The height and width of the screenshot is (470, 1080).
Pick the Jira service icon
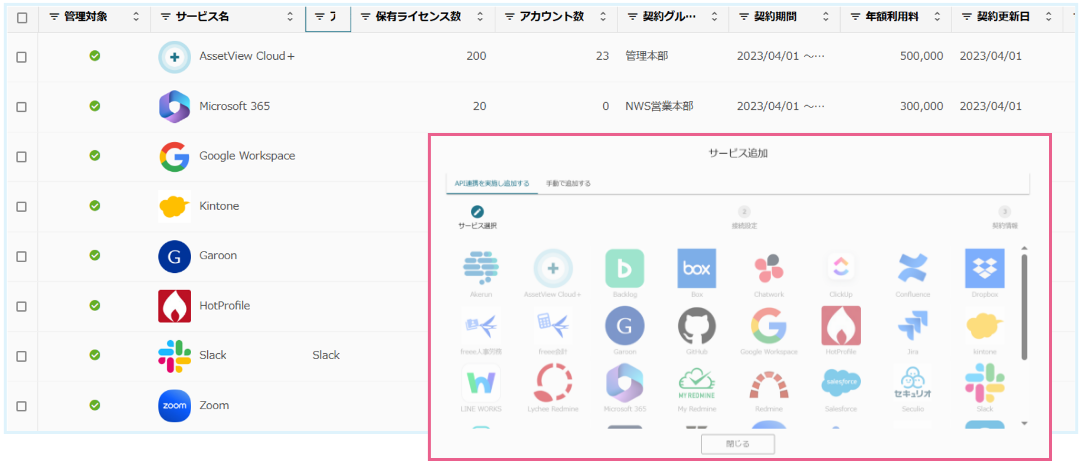point(913,325)
